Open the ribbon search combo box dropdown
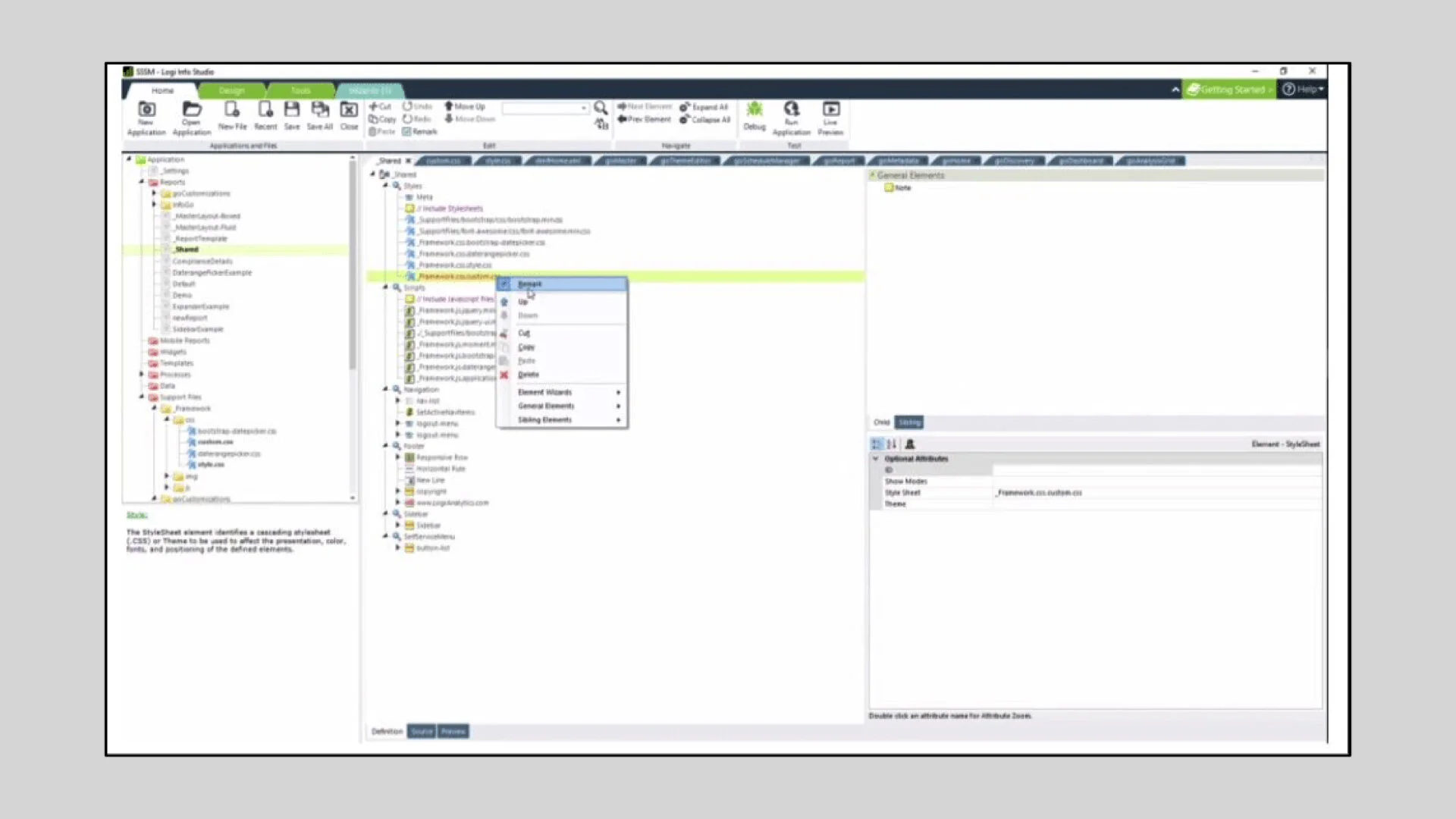Image resolution: width=1456 pixels, height=819 pixels. tap(583, 108)
